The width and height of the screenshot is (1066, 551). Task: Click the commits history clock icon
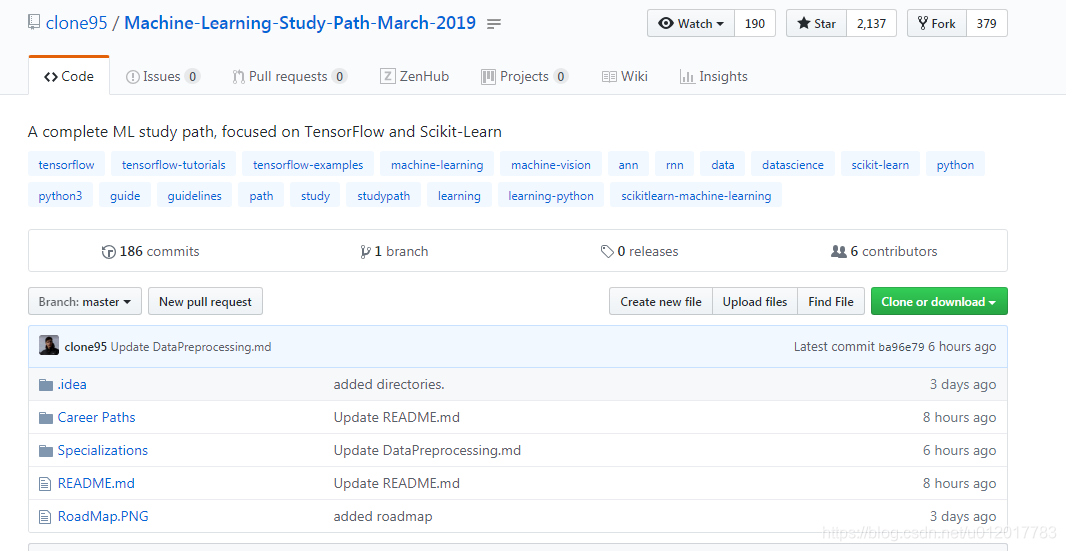tap(108, 252)
